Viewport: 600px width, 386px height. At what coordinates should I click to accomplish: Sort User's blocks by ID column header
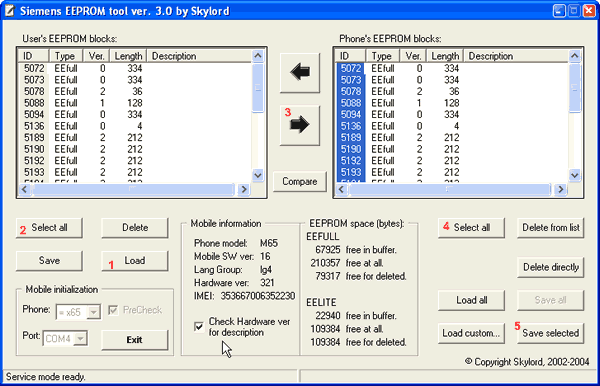click(34, 56)
